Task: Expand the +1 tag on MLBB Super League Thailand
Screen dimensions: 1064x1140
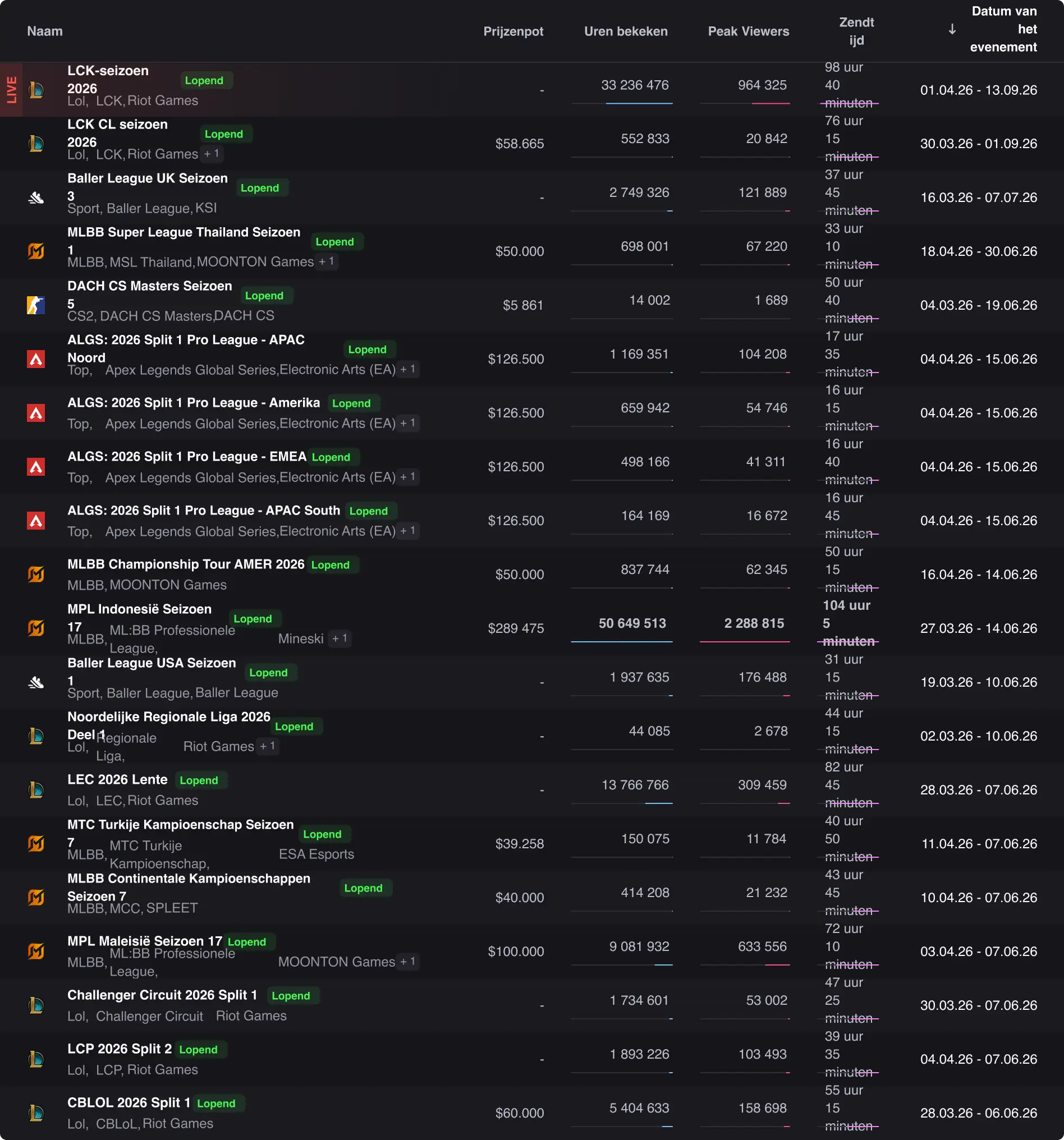Action: (x=327, y=261)
